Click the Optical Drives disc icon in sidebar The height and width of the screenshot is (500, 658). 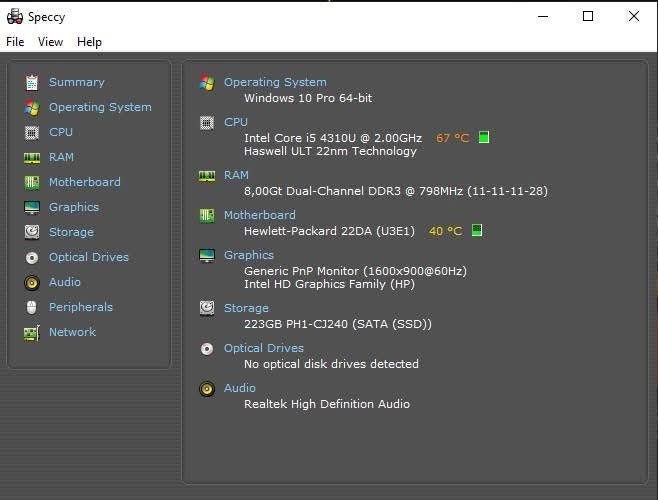[x=32, y=257]
